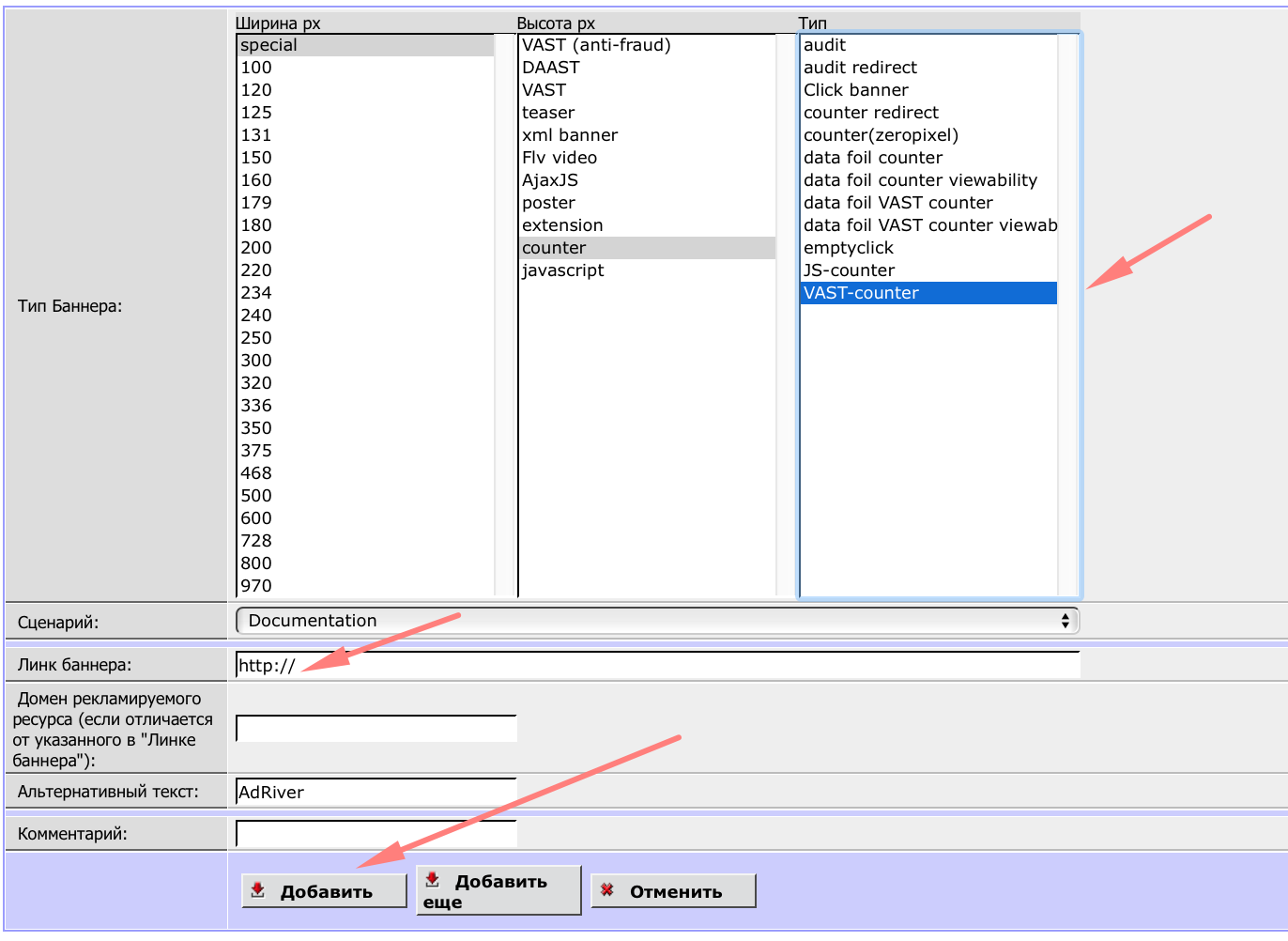
Task: Select width 600 in the list
Action: 365,518
